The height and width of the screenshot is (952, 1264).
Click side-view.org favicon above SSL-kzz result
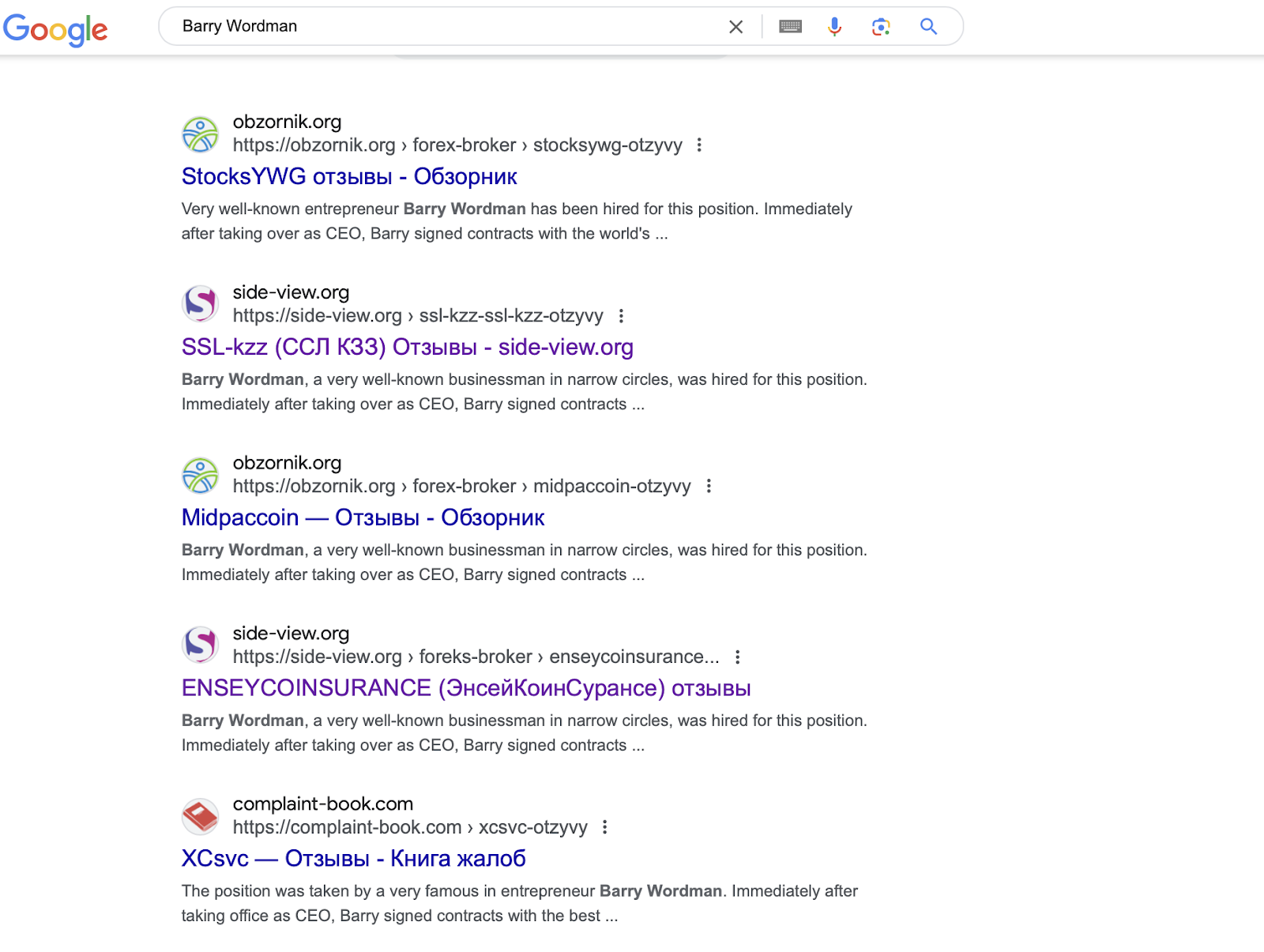point(201,304)
